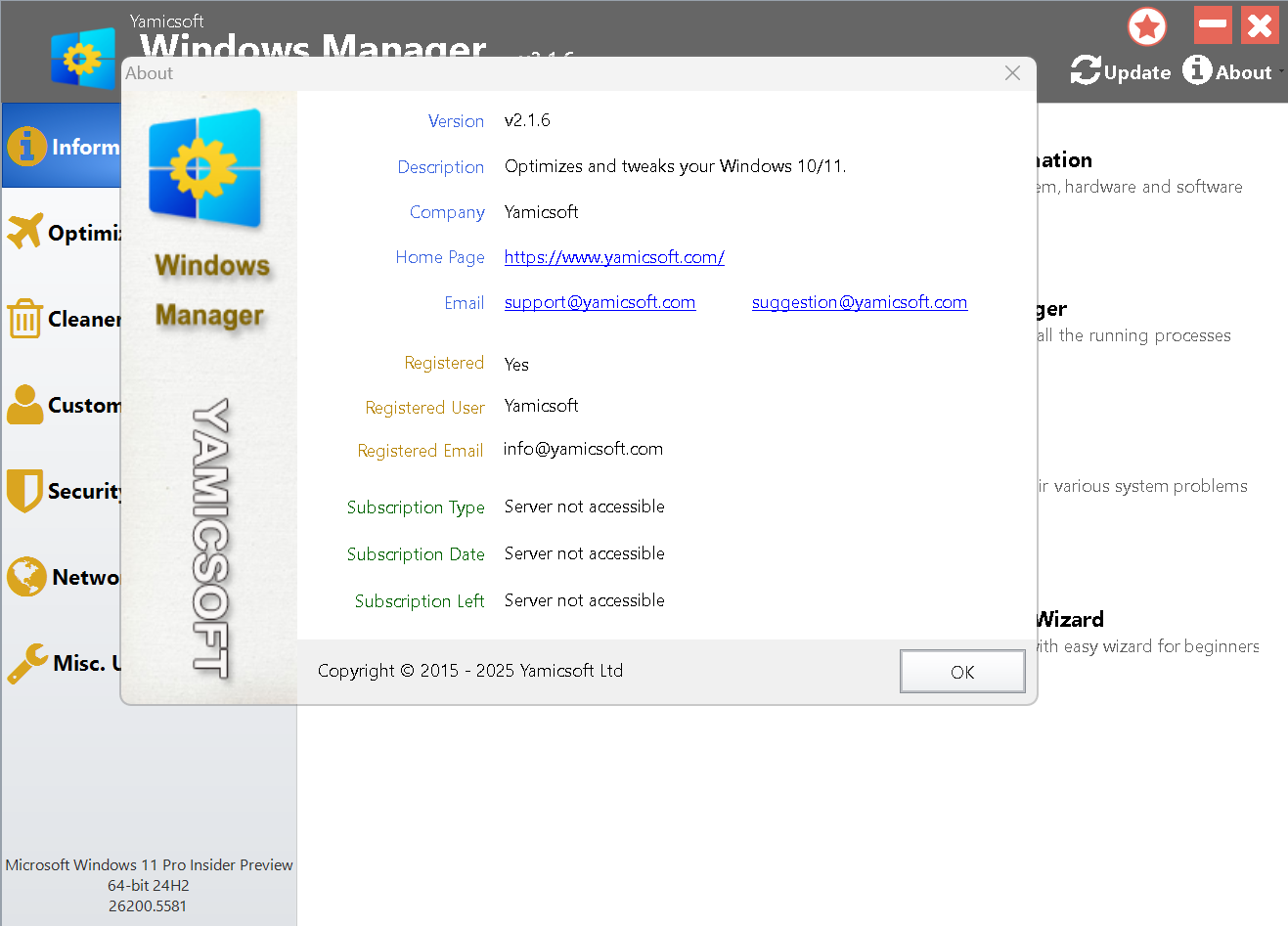Minimize the Windows Manager main window
Screen dimensions: 1288x926
1213,24
